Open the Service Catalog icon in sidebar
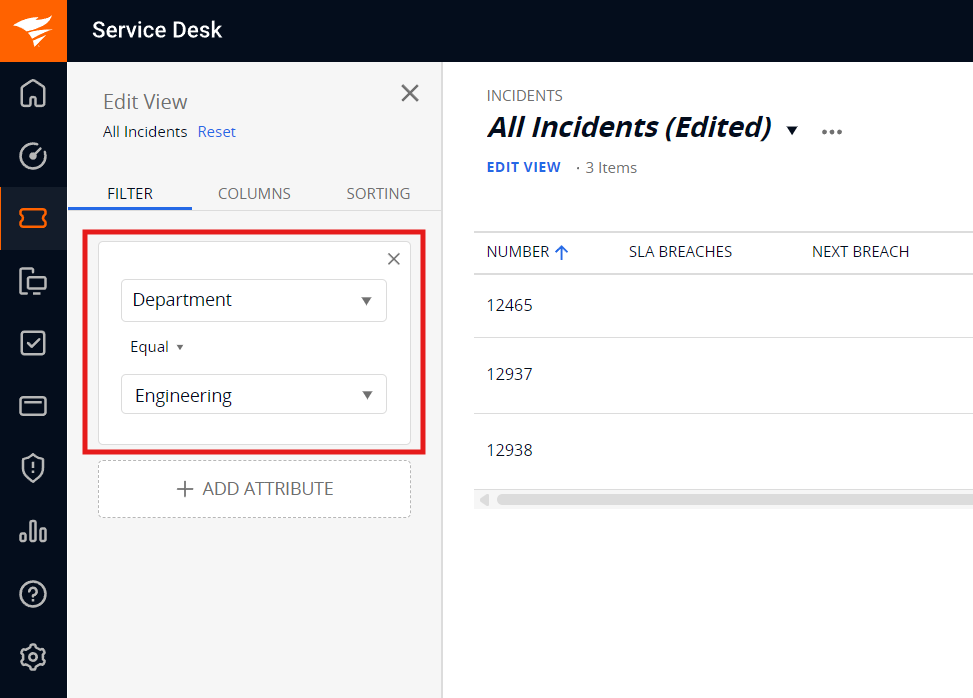 coord(33,281)
